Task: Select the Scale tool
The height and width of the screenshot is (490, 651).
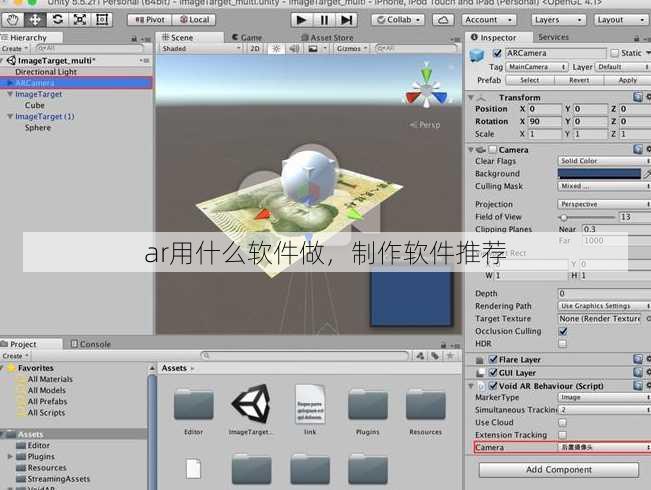Action: tap(80, 20)
